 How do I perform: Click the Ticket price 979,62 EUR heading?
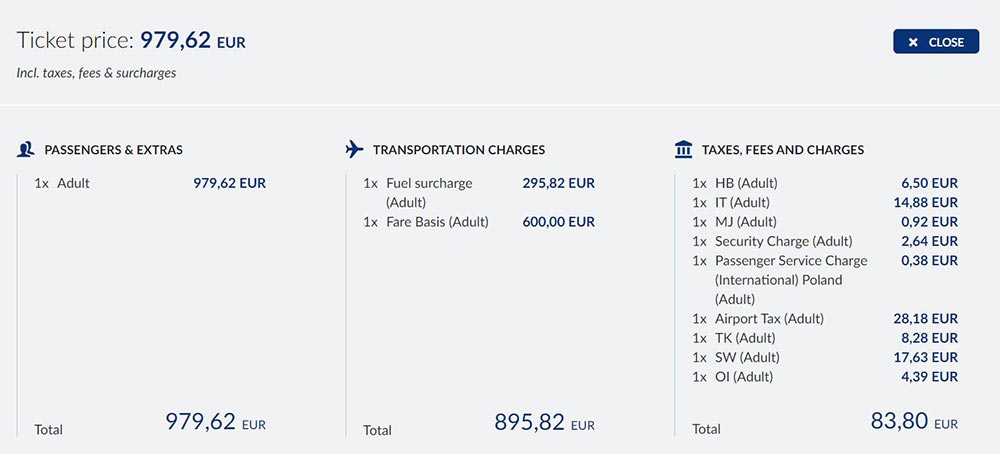(131, 41)
